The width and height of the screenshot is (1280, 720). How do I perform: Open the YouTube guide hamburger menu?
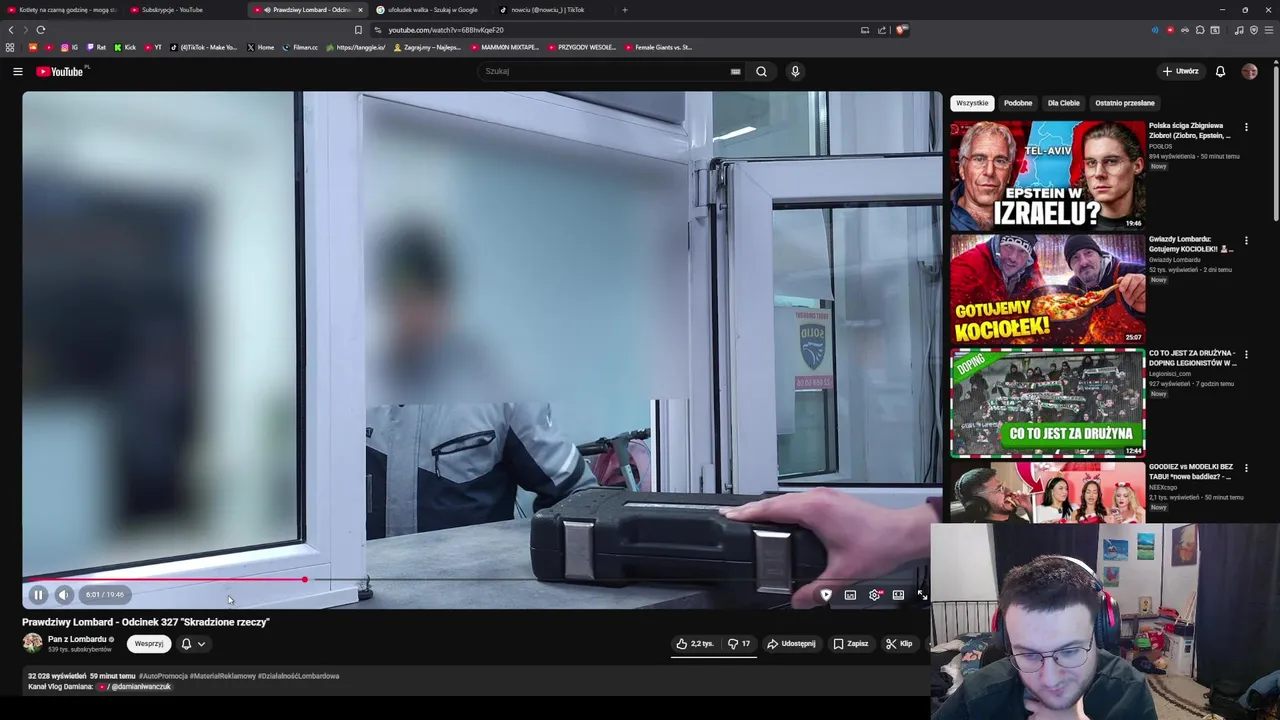tap(17, 71)
